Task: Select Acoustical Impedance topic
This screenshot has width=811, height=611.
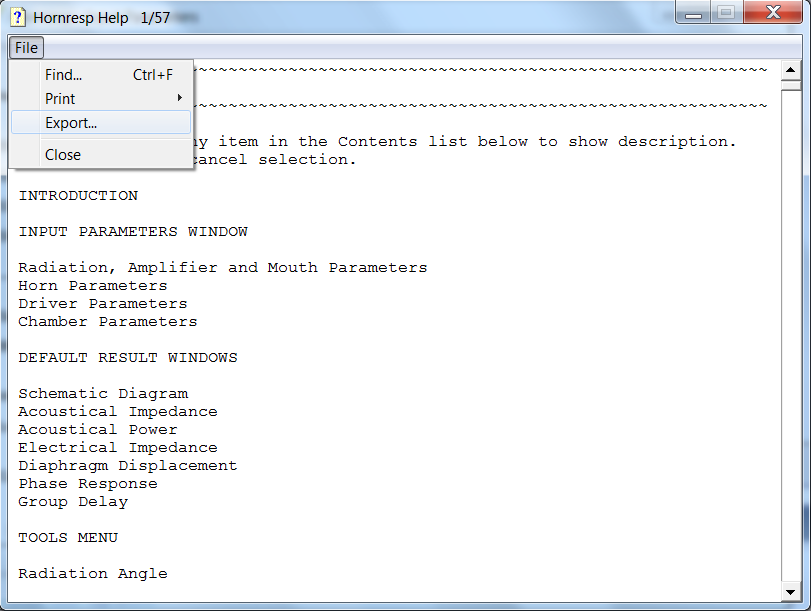Action: (x=118, y=412)
